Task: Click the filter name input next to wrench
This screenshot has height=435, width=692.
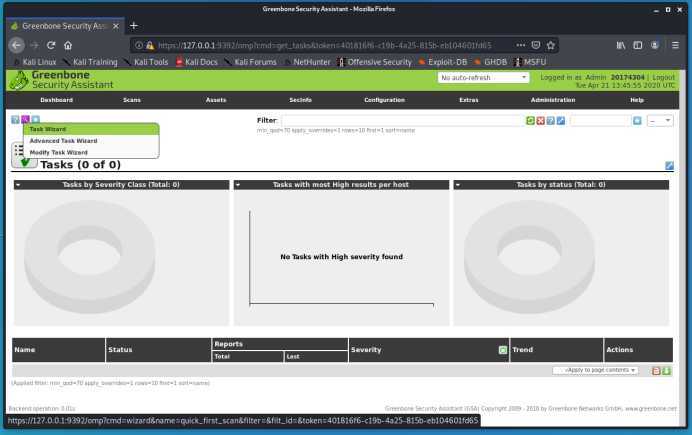Action: 599,120
